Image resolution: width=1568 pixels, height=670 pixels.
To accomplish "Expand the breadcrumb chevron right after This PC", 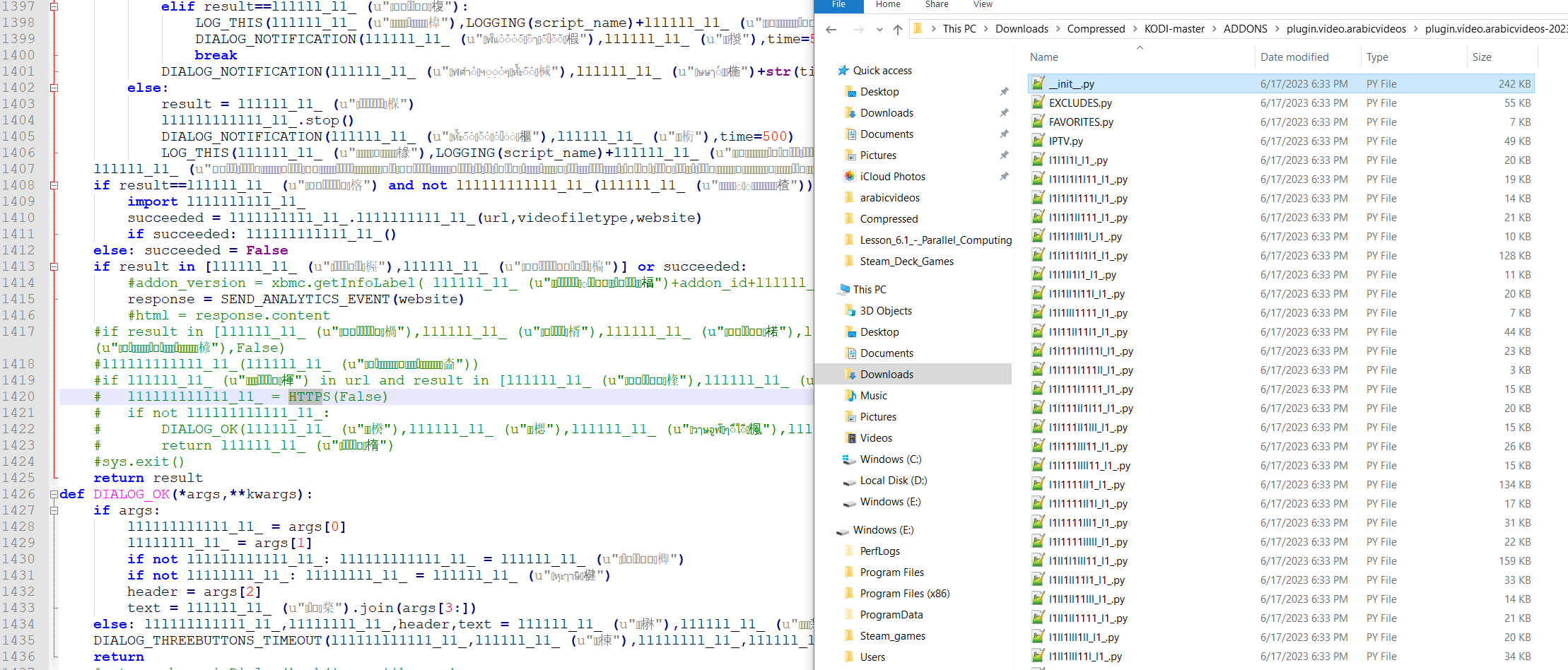I will pyautogui.click(x=985, y=29).
